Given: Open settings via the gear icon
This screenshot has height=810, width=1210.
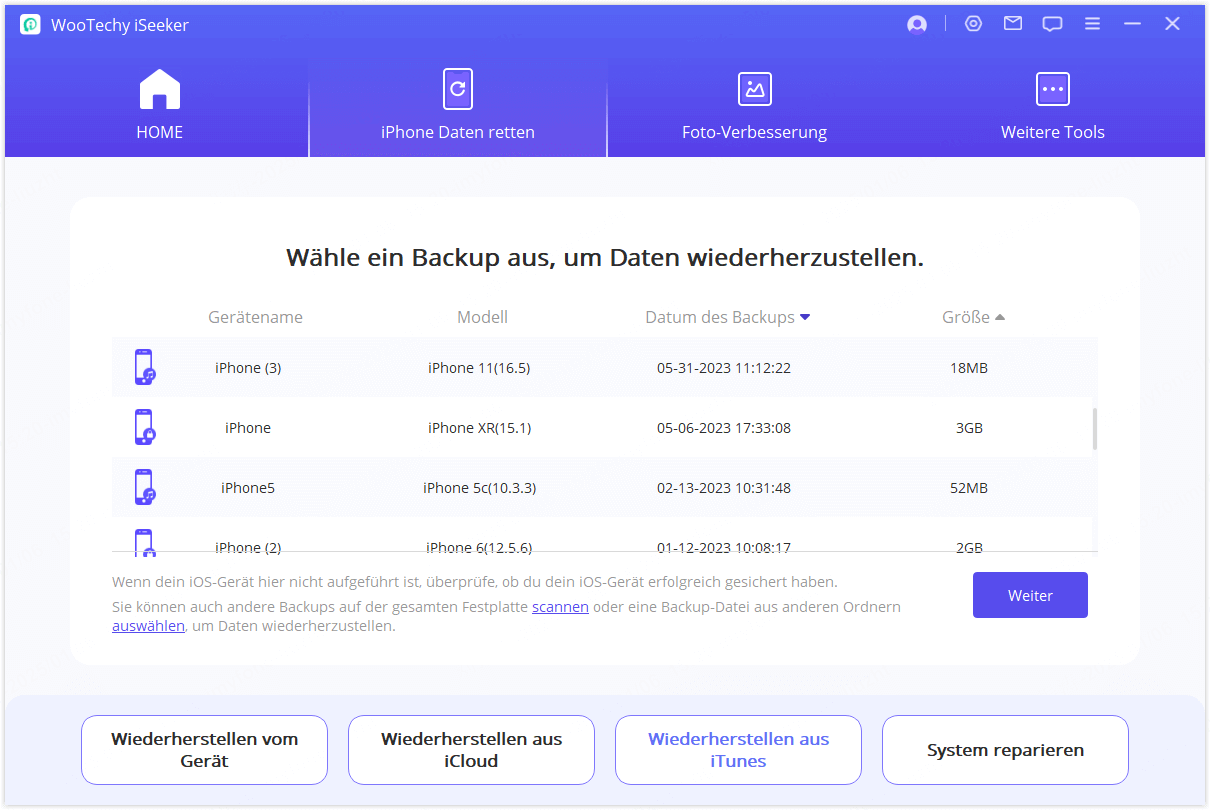Looking at the screenshot, I should click(x=973, y=23).
